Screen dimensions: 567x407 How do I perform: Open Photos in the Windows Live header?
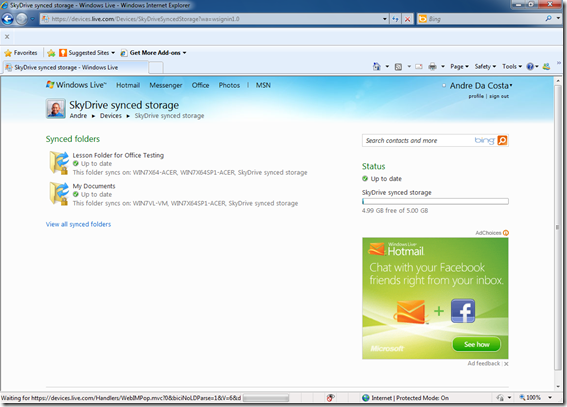point(229,85)
